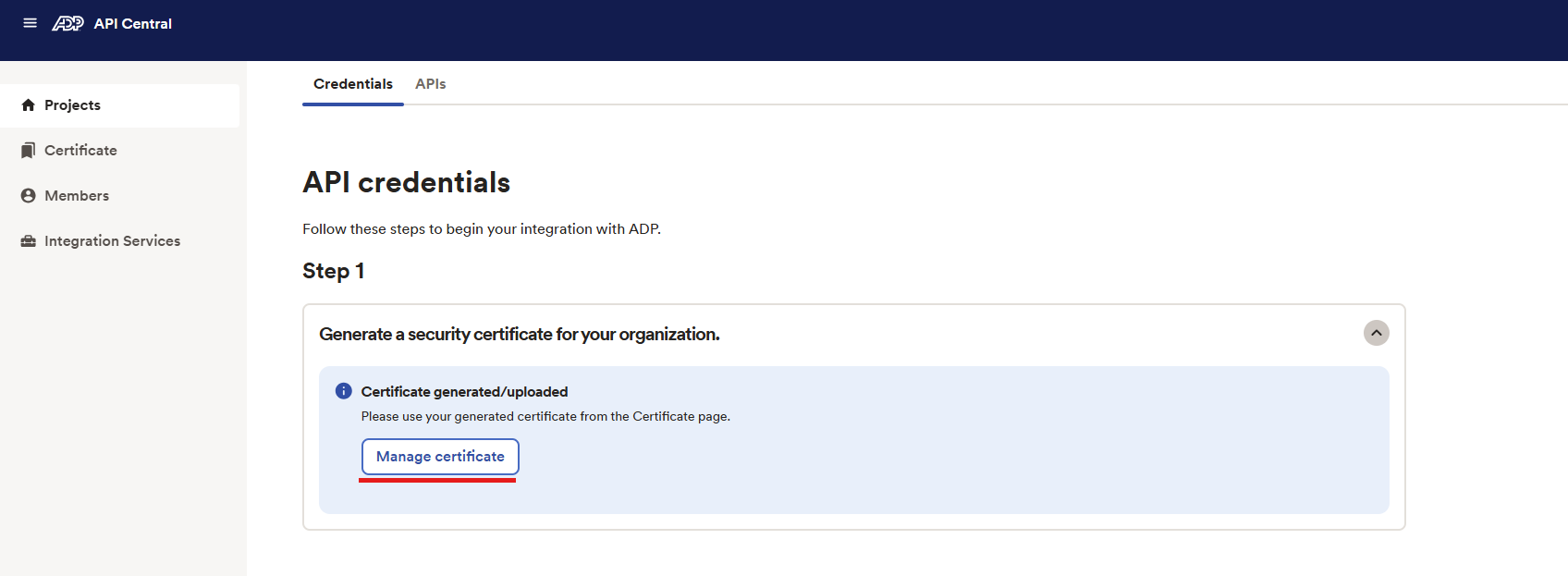Click the Members person icon
The image size is (1568, 576).
coord(28,196)
